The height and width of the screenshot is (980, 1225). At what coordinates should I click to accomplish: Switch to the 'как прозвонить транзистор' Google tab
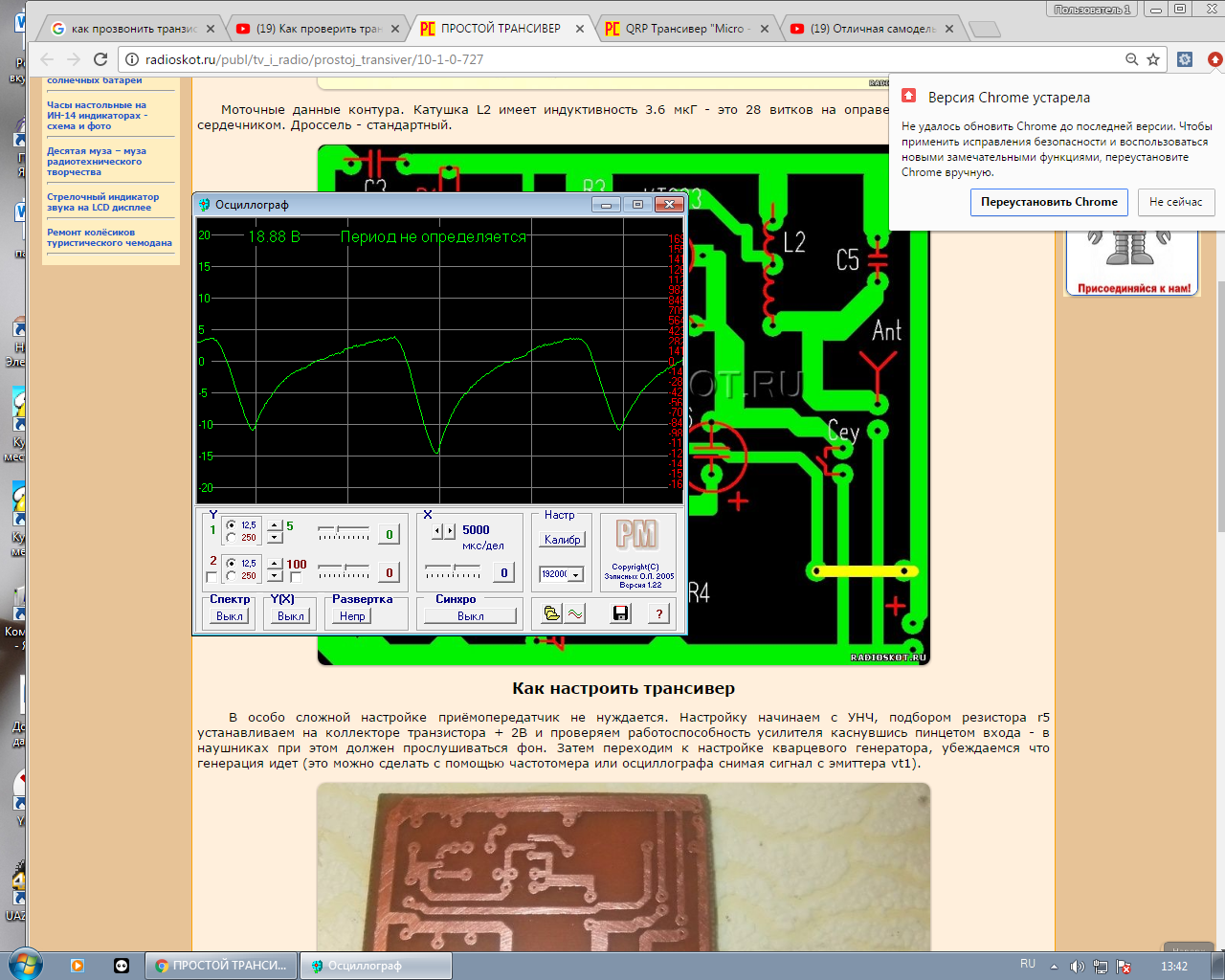134,29
